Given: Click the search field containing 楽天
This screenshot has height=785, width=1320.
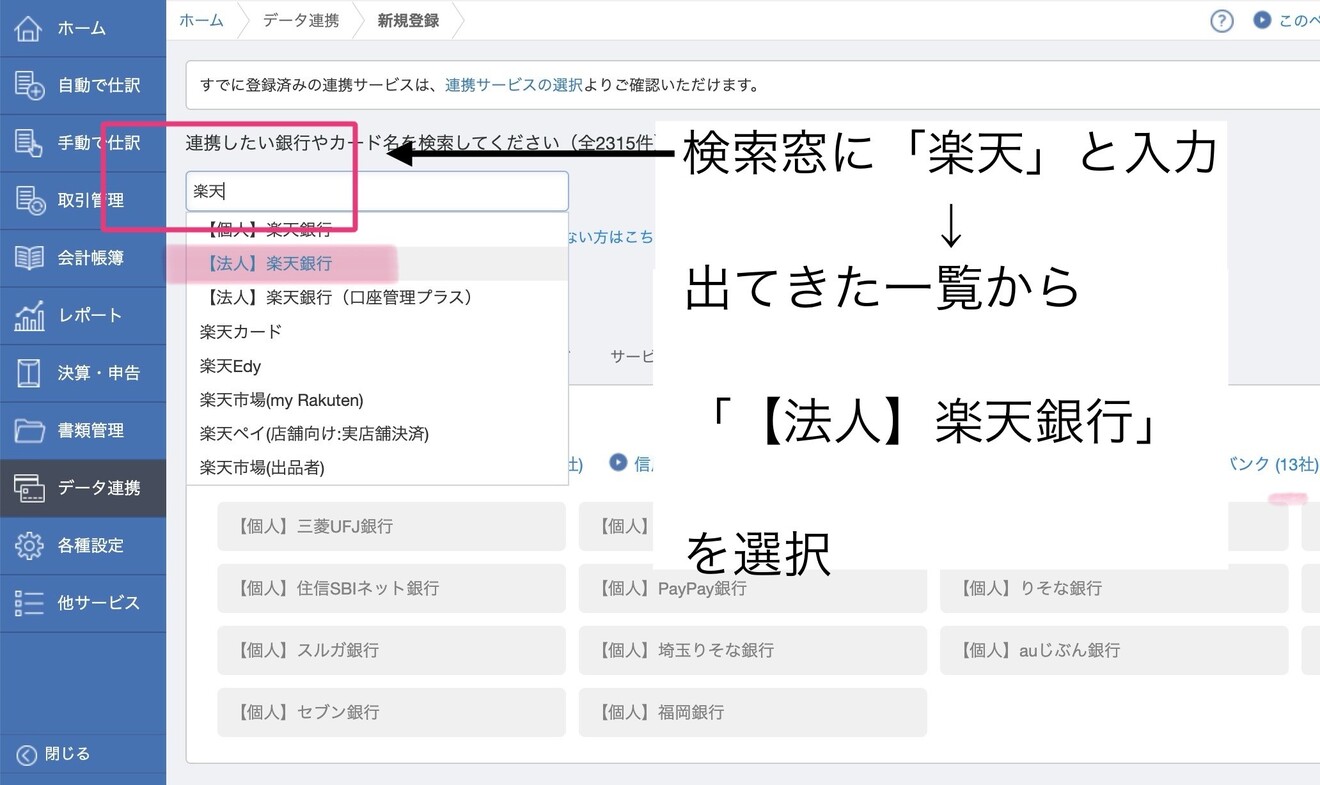Looking at the screenshot, I should click(377, 191).
